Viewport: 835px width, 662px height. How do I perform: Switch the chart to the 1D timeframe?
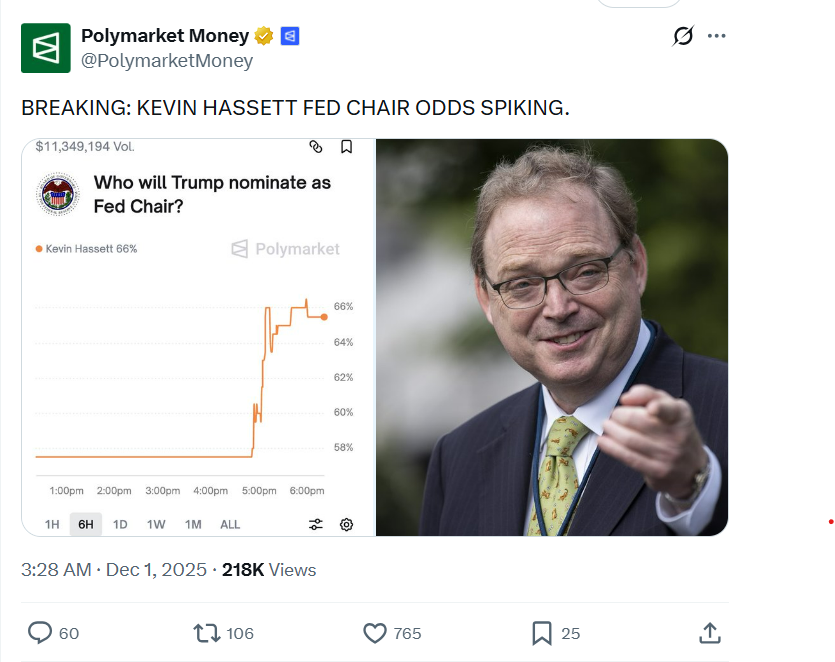click(120, 523)
